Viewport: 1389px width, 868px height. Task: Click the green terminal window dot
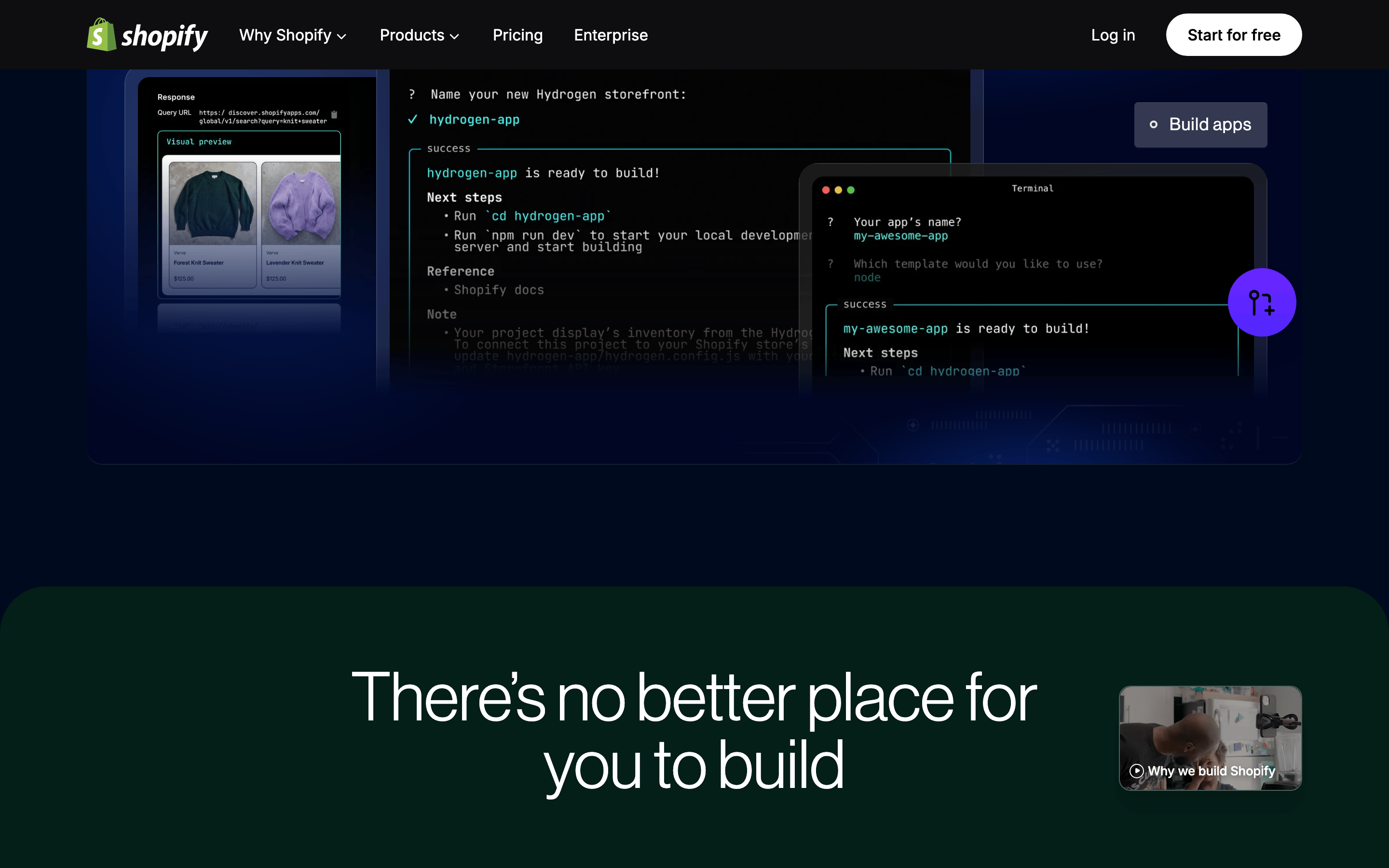tap(851, 190)
